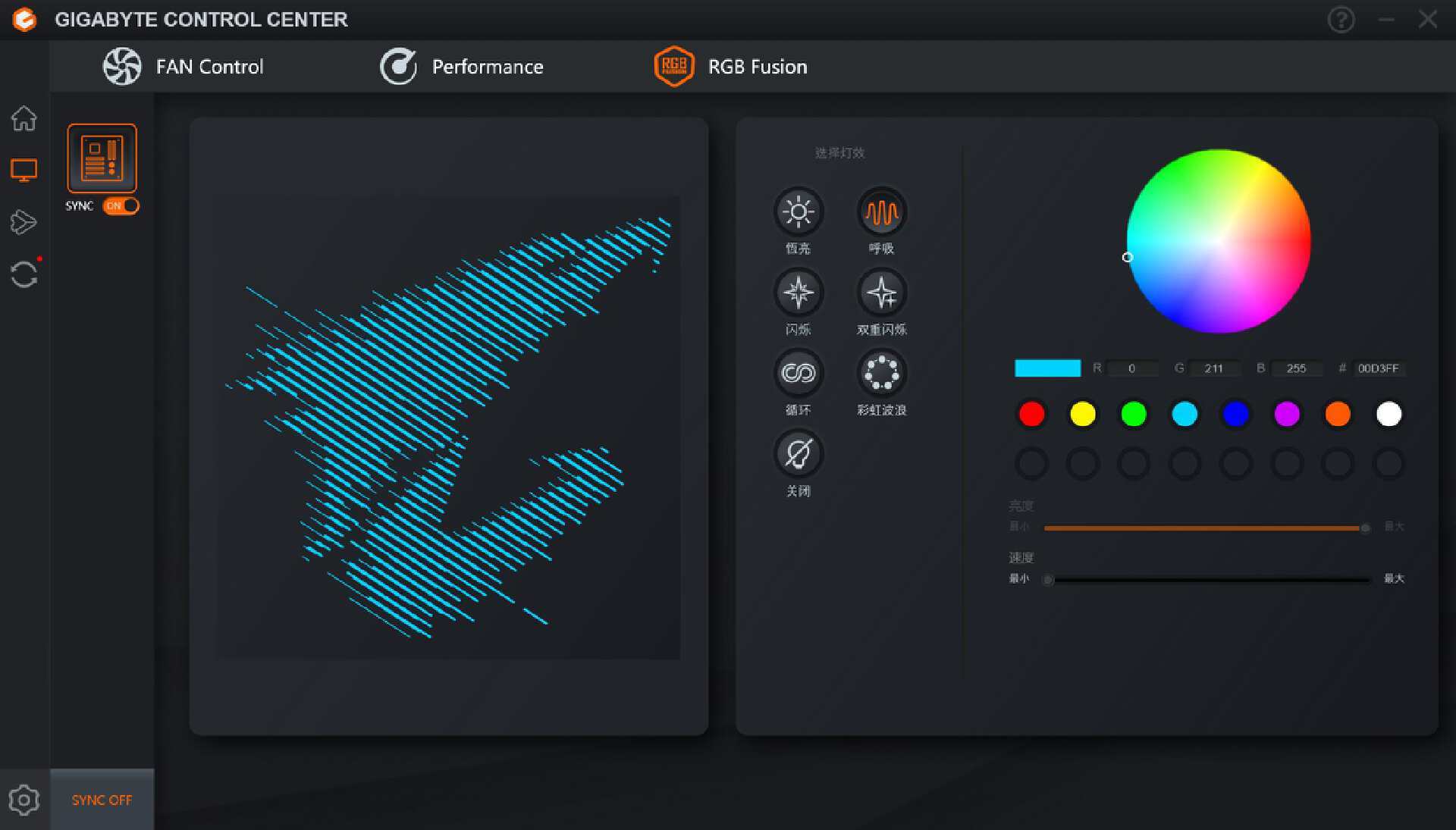Choose the double flash 双重闪烁 effect
The height and width of the screenshot is (830, 1456).
(881, 293)
